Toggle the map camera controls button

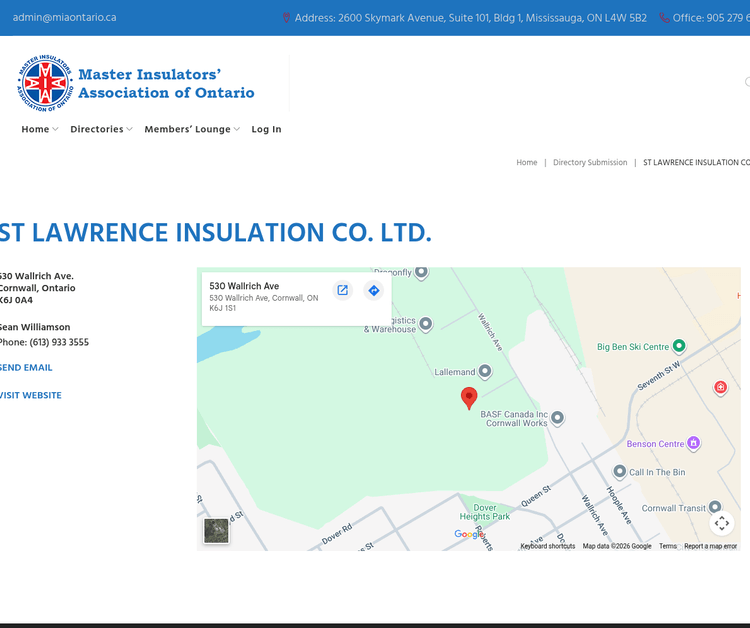click(x=722, y=523)
